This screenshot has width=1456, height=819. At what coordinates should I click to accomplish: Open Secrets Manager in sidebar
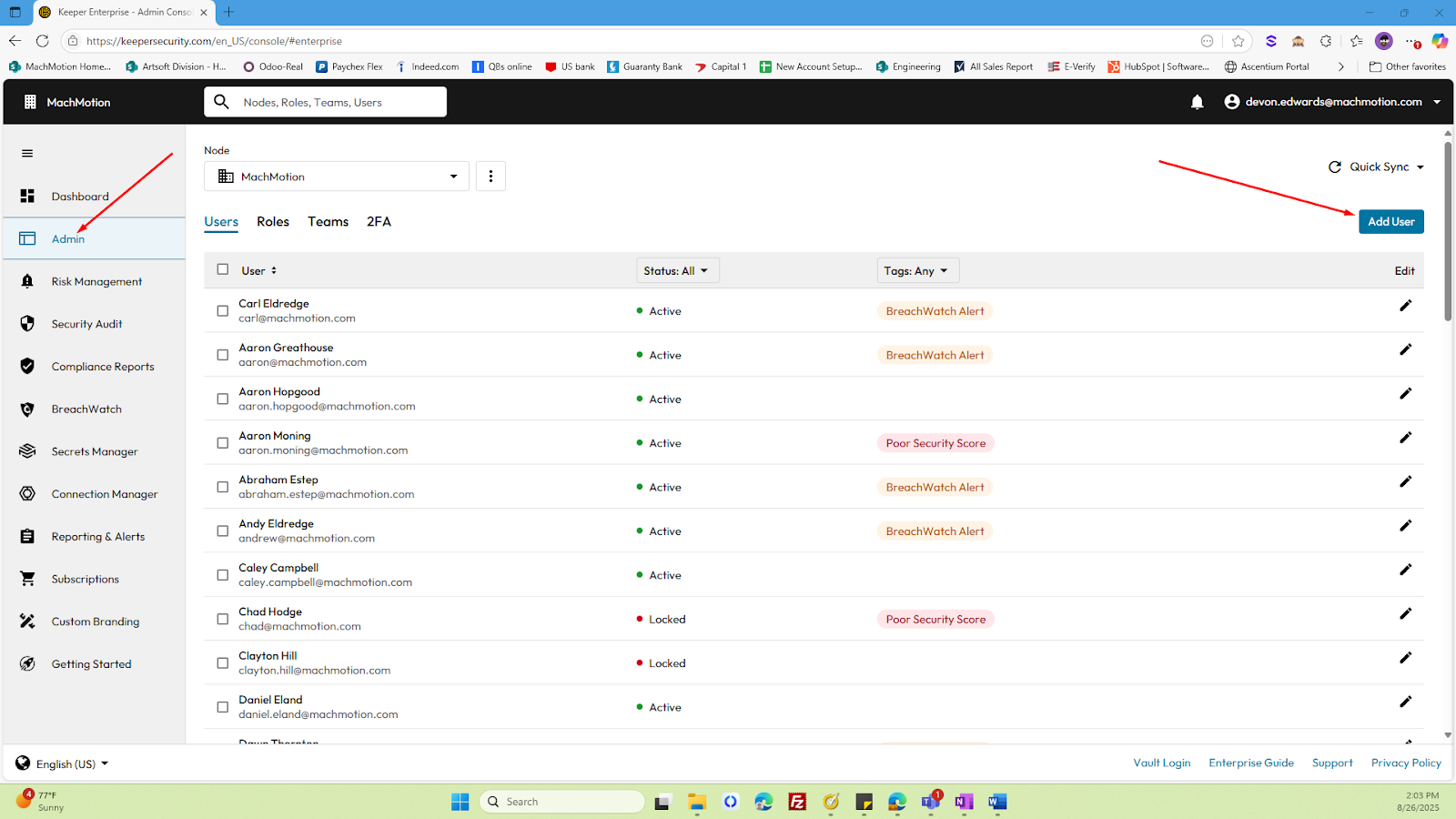point(94,451)
